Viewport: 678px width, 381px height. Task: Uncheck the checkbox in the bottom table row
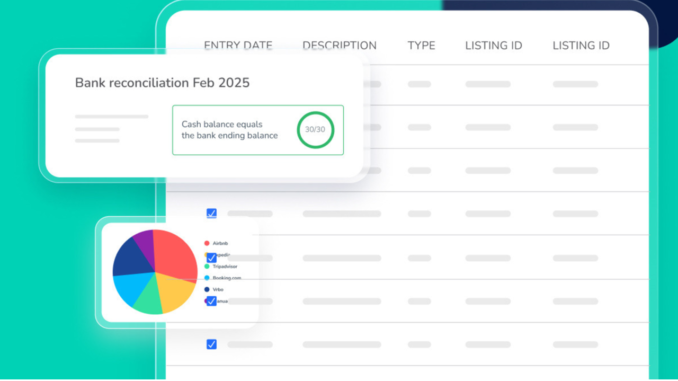click(x=211, y=344)
